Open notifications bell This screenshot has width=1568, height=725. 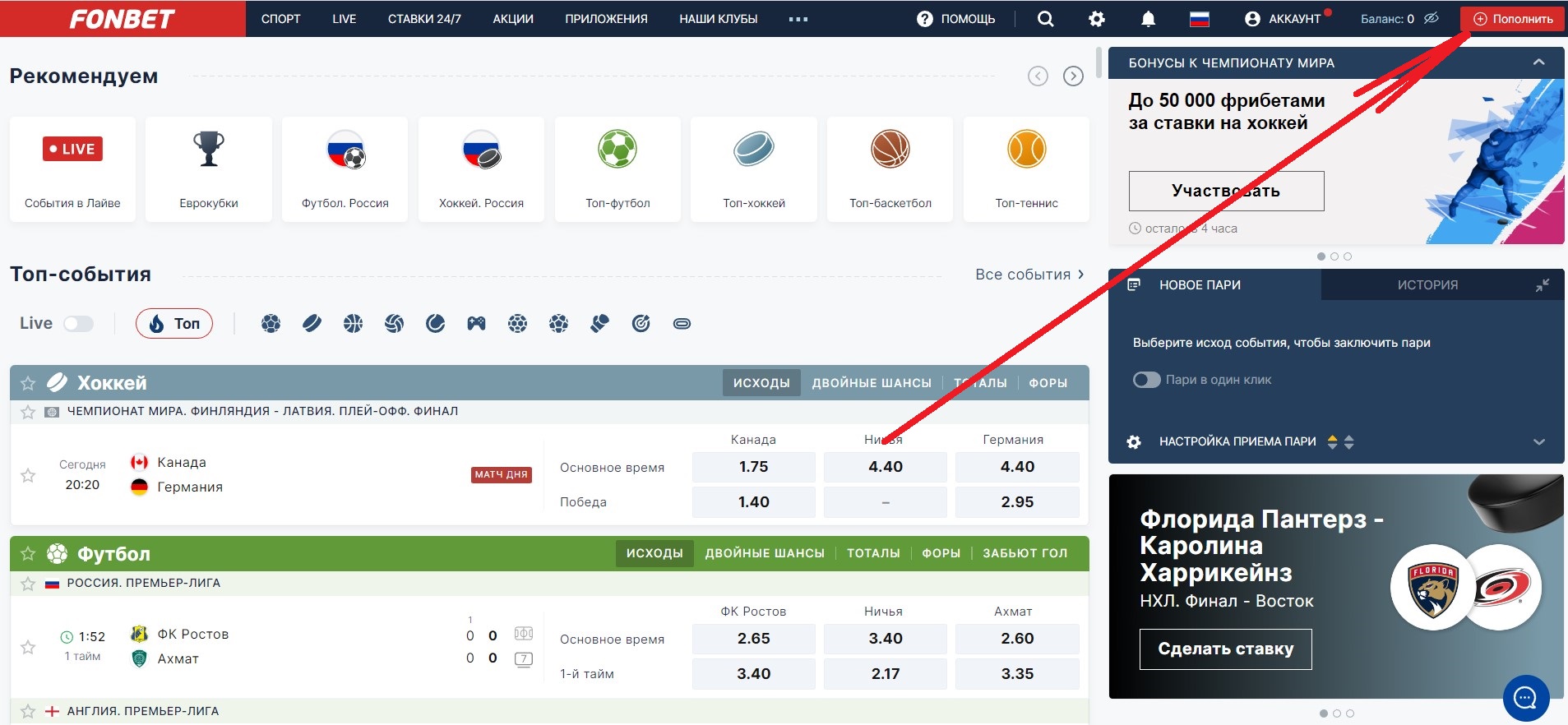coord(1149,19)
